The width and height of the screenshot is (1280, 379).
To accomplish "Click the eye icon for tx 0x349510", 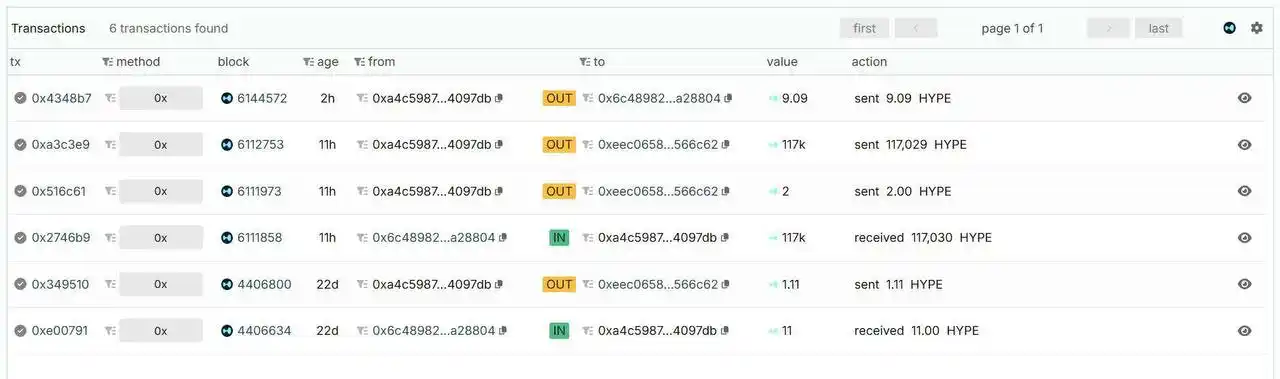I will 1245,284.
